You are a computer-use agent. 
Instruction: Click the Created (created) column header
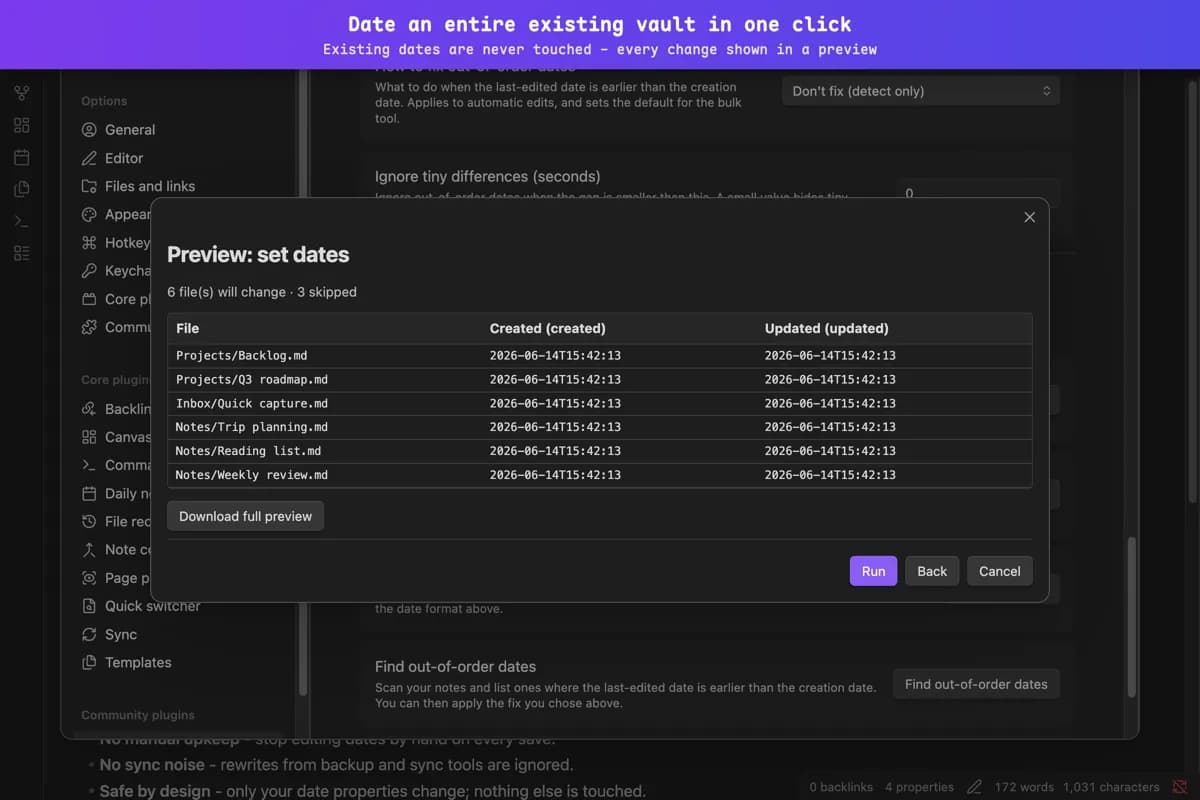click(x=547, y=328)
